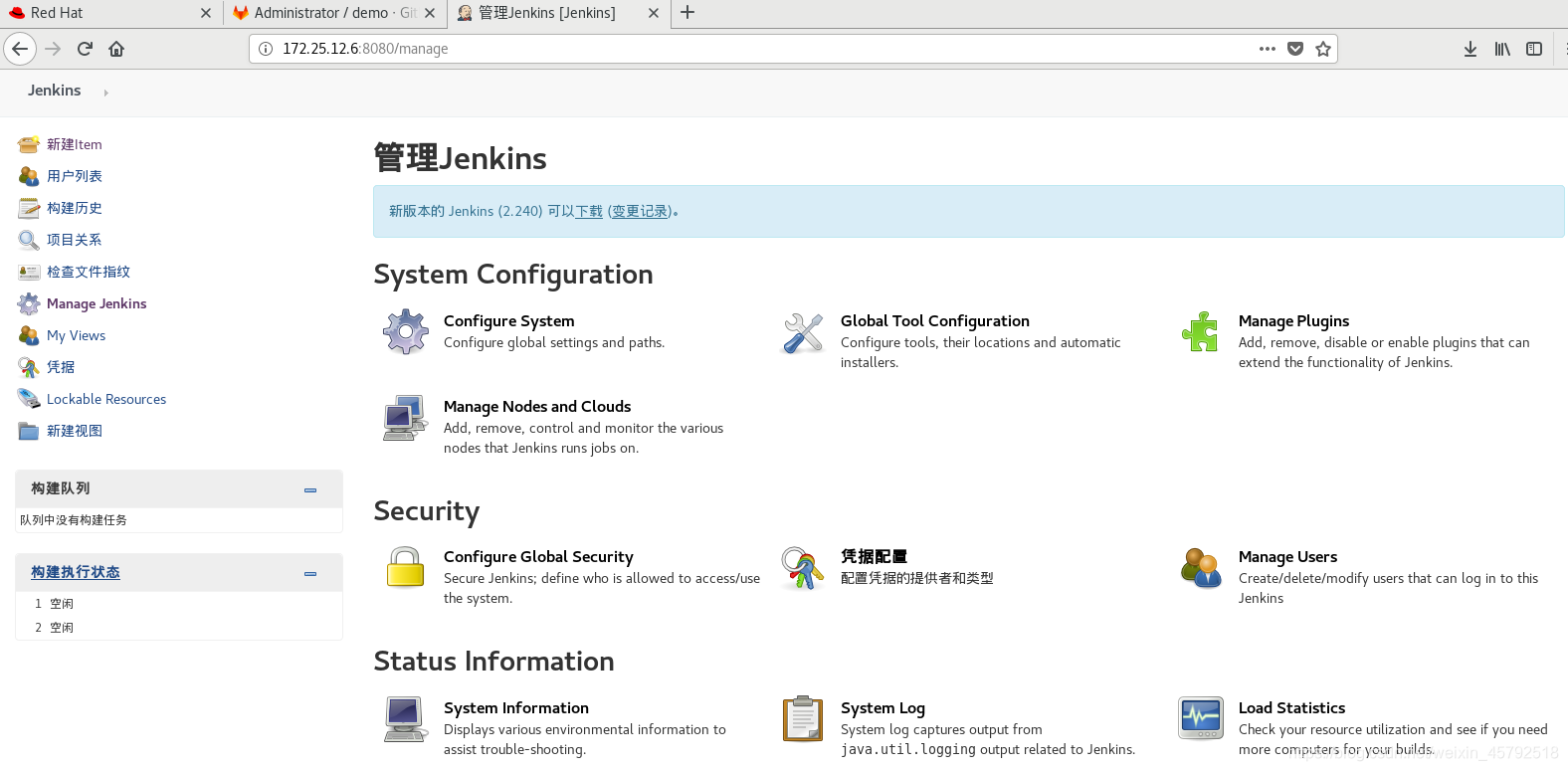Open the System Information title link
The width and height of the screenshot is (1568, 771).
(516, 707)
